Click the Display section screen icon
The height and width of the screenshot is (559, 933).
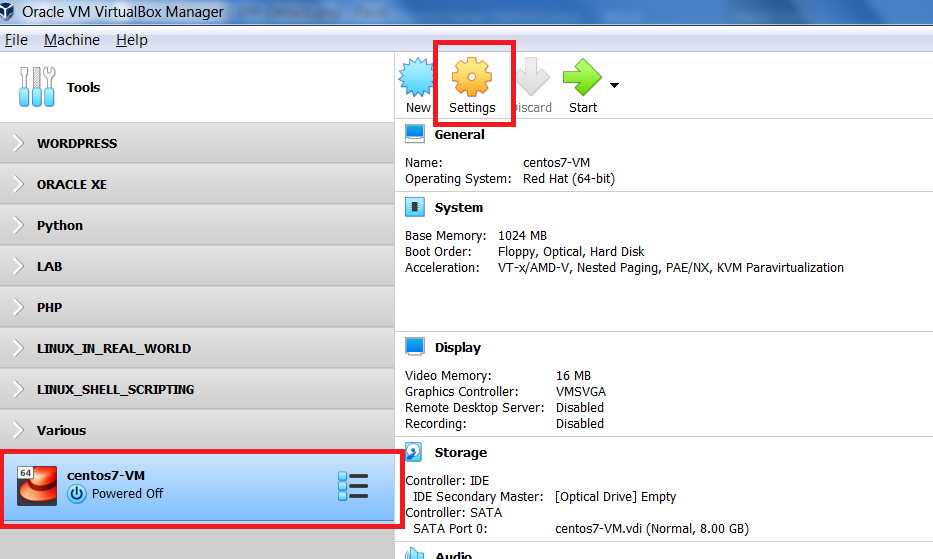[415, 347]
